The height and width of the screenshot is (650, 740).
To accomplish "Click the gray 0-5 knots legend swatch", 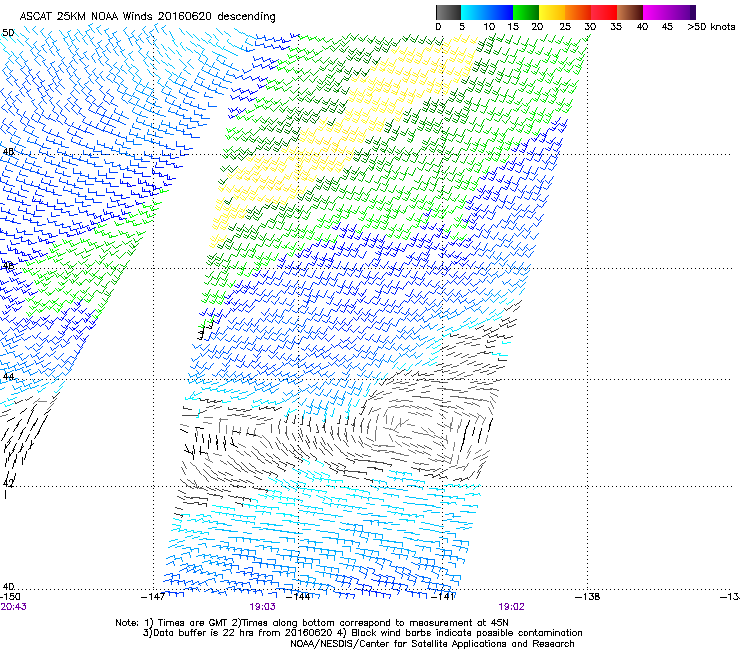I will tap(448, 12).
